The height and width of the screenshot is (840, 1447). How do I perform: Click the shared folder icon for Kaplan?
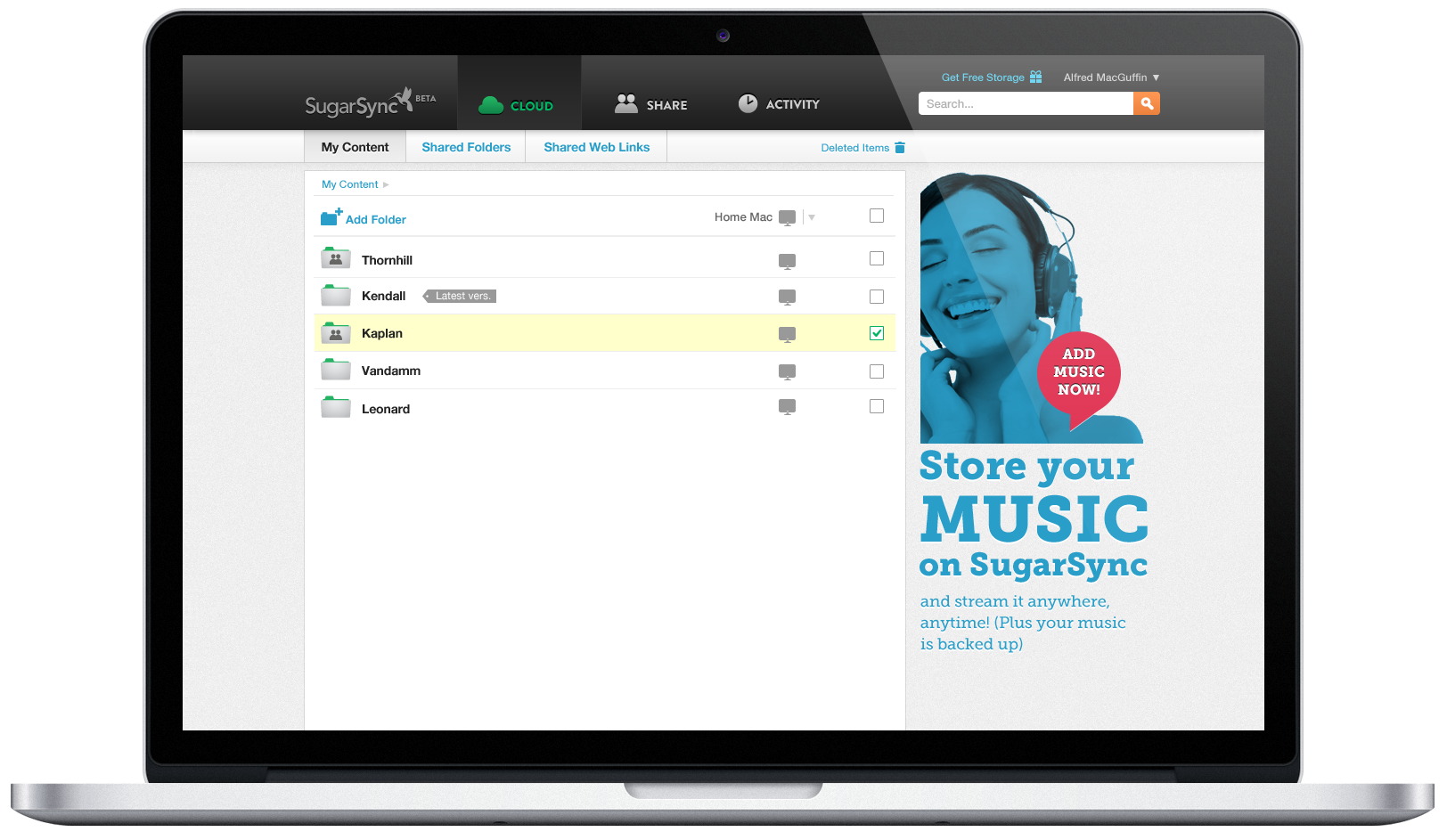335,333
